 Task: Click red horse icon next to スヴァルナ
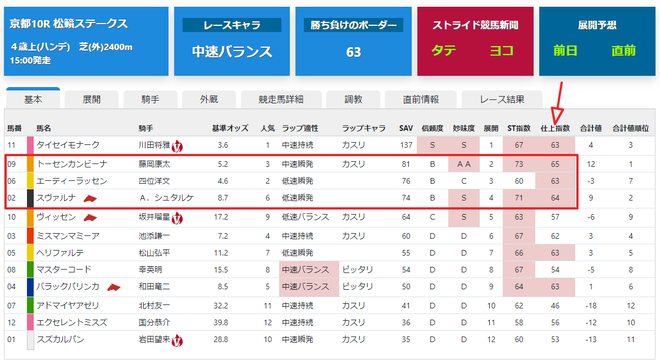point(90,198)
